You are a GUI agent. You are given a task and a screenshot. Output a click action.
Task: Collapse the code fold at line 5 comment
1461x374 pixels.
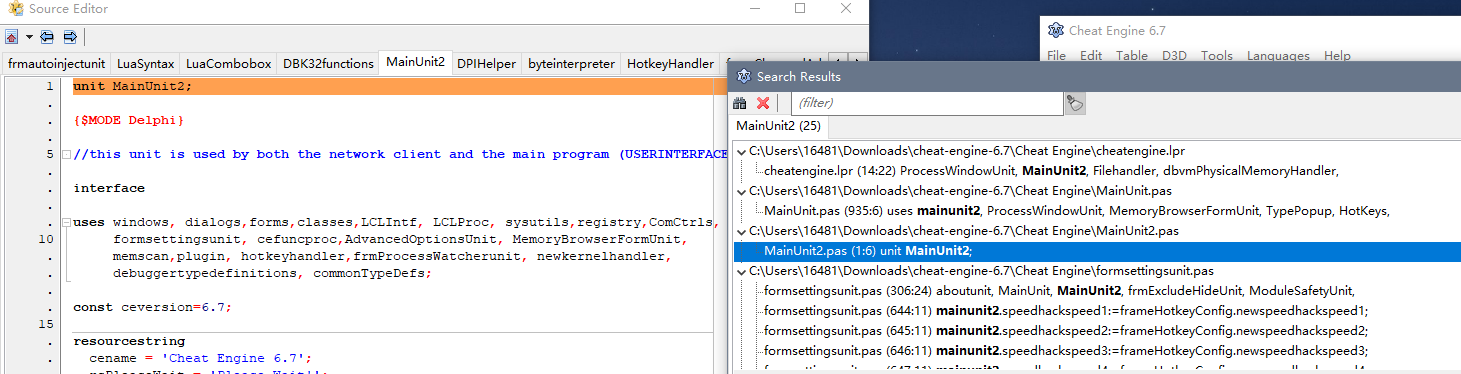66,154
